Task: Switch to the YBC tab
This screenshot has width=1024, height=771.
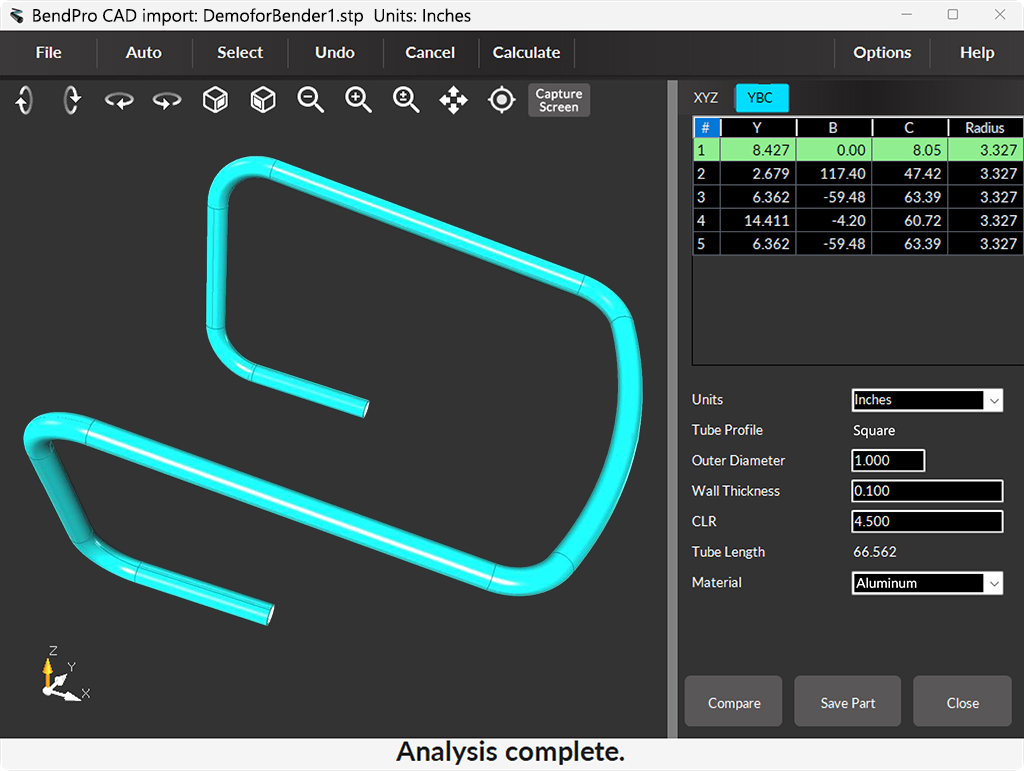Action: pos(761,98)
